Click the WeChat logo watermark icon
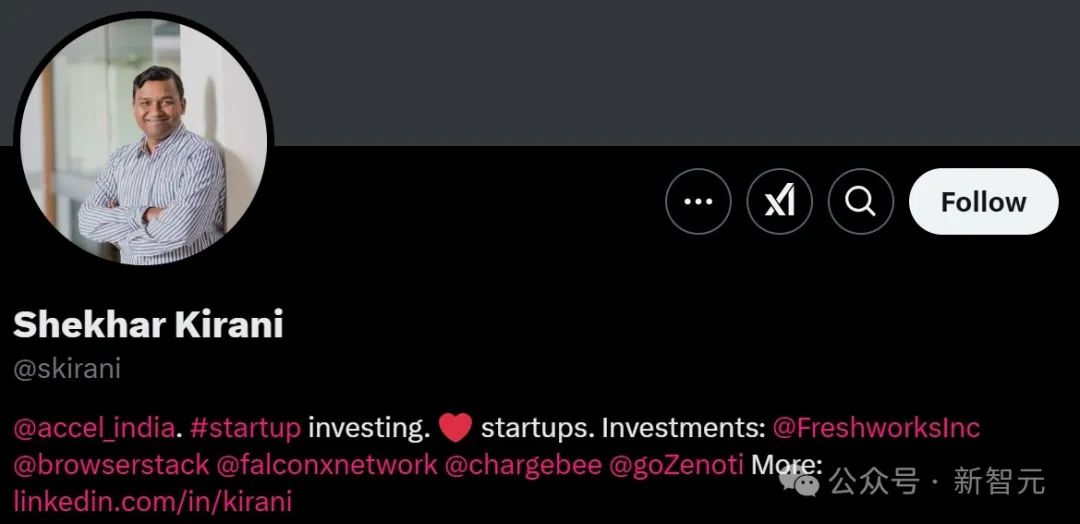 801,482
